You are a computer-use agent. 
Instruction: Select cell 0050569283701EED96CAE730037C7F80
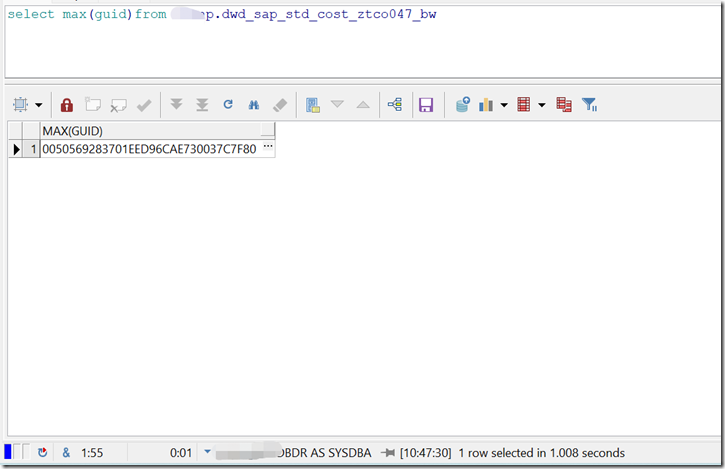pyautogui.click(x=149, y=149)
